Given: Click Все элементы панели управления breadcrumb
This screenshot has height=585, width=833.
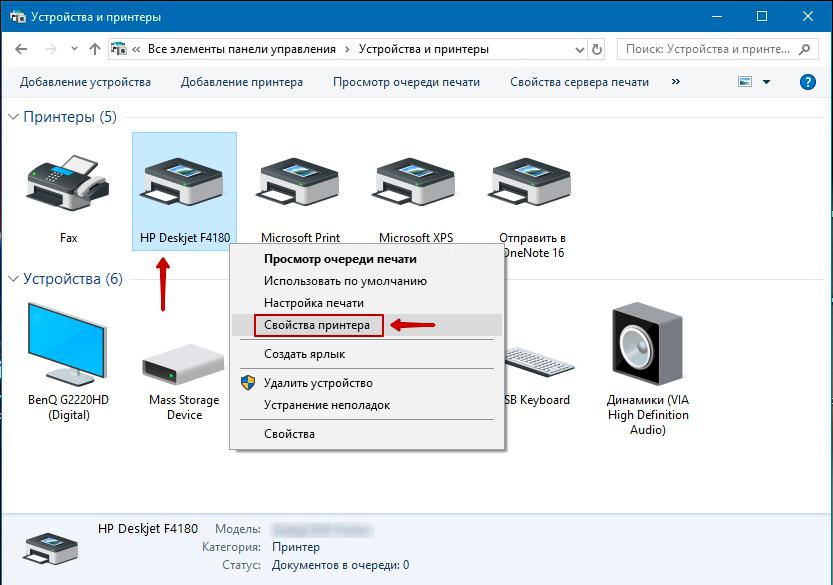Looking at the screenshot, I should pyautogui.click(x=242, y=49).
